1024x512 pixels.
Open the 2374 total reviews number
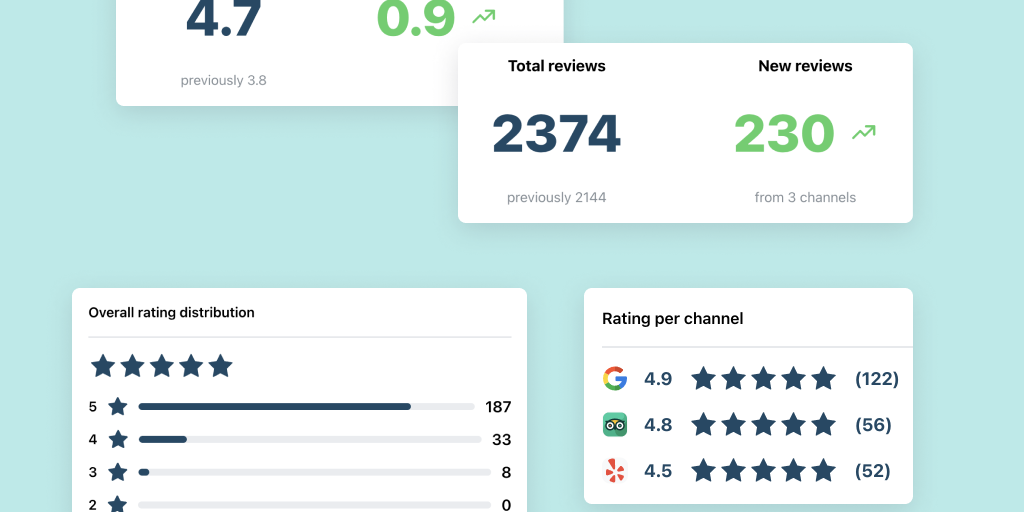[556, 134]
